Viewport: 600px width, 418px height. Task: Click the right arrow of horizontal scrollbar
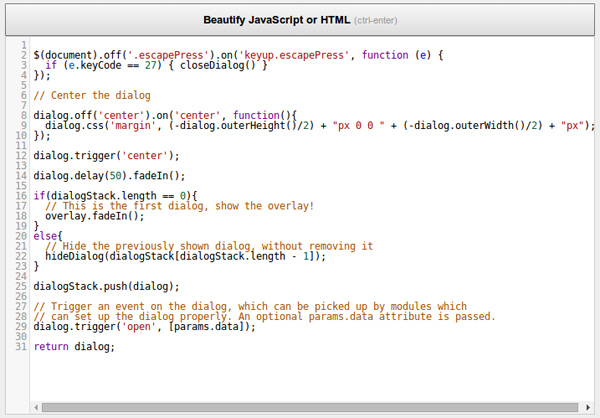click(x=587, y=407)
